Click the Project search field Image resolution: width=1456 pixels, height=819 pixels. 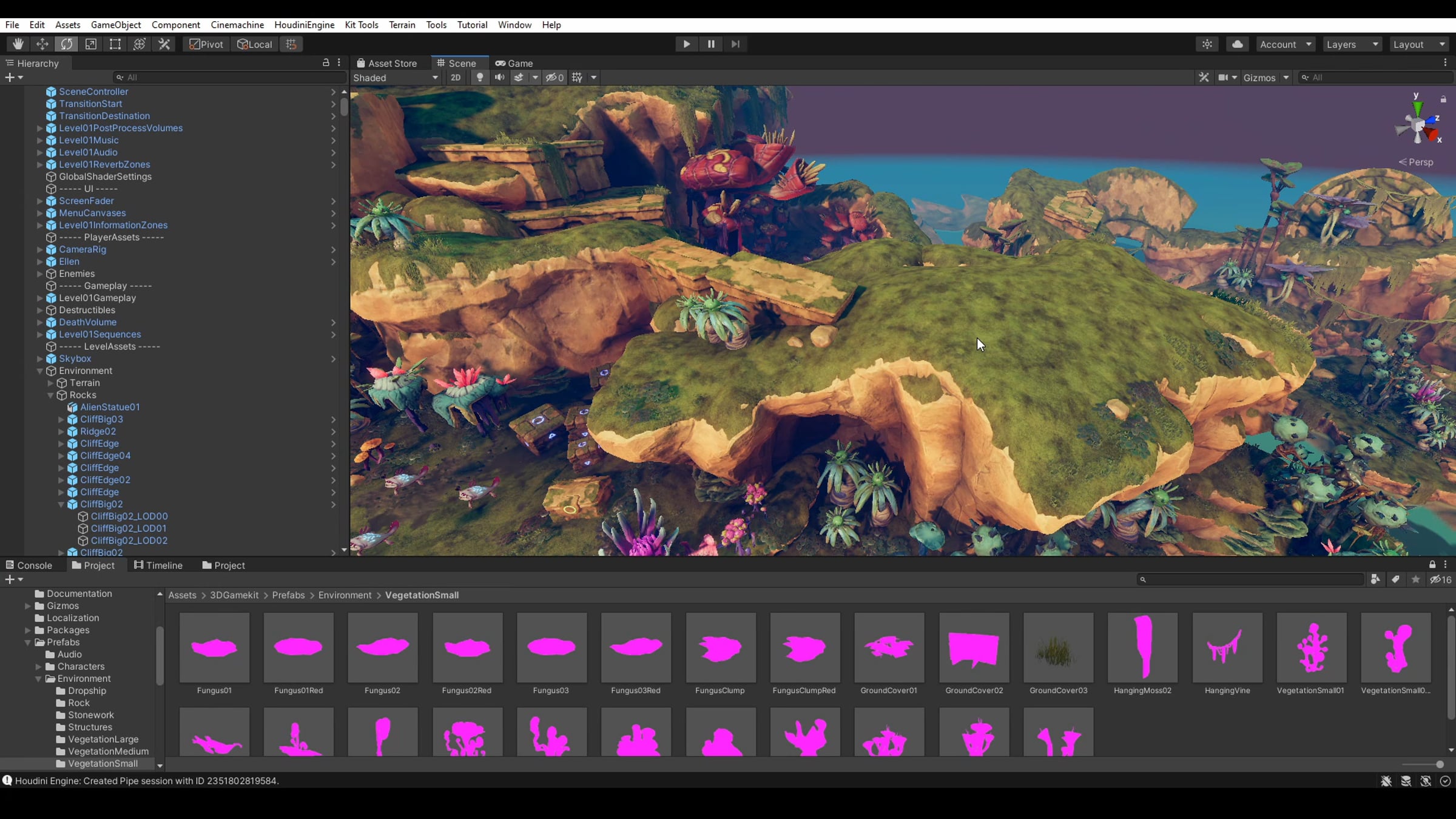pos(1250,580)
